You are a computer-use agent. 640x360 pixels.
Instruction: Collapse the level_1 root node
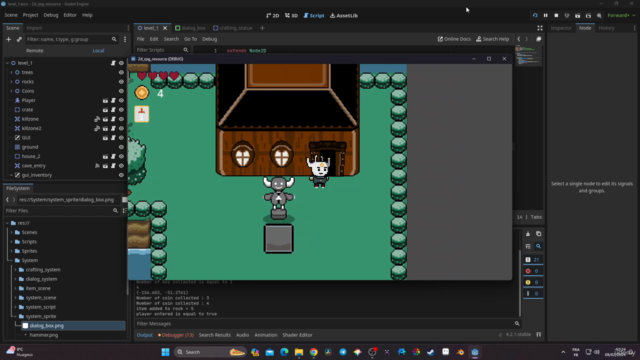7,63
